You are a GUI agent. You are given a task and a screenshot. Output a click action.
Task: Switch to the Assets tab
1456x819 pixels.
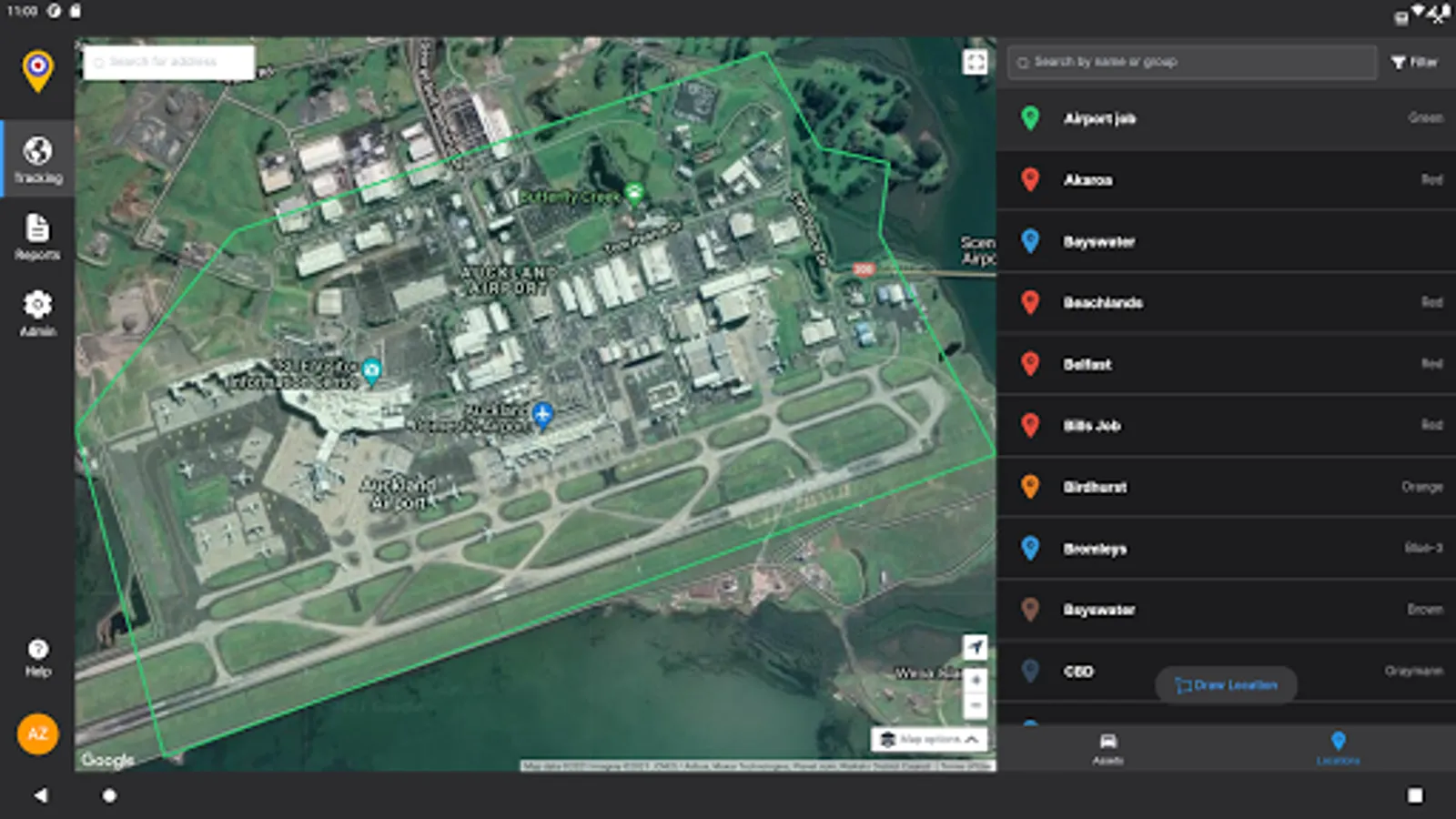[x=1107, y=749]
